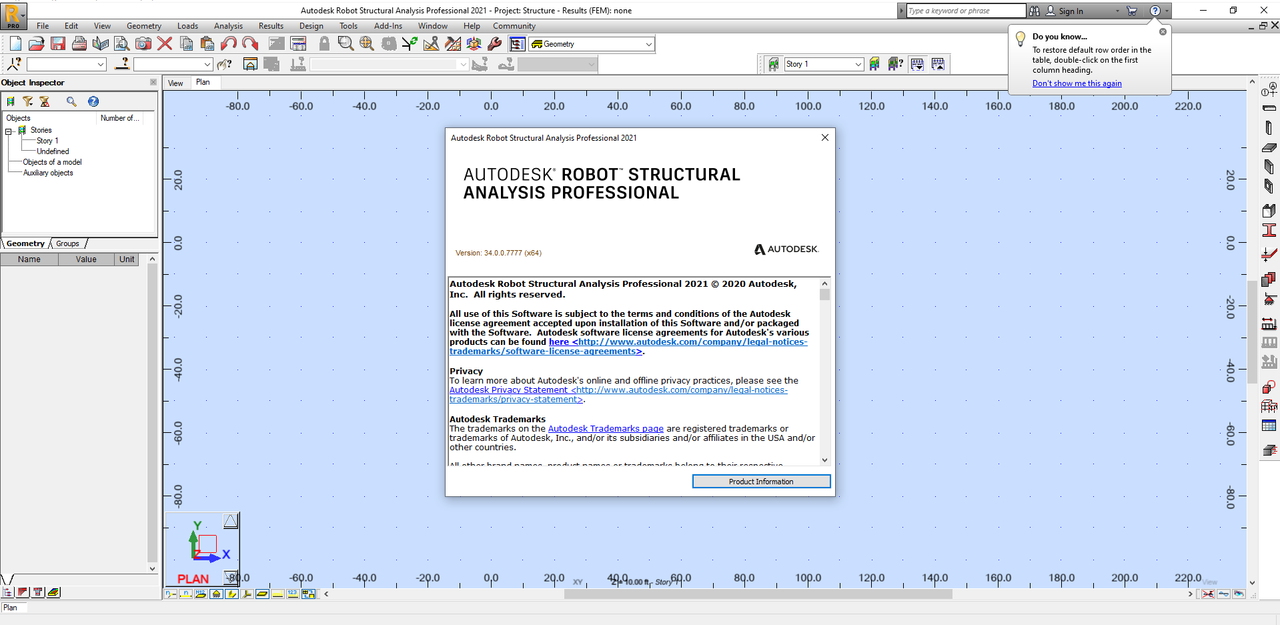Viewport: 1280px width, 625px height.
Task: Click the horizontal scrollbar below plan view
Action: [757, 593]
